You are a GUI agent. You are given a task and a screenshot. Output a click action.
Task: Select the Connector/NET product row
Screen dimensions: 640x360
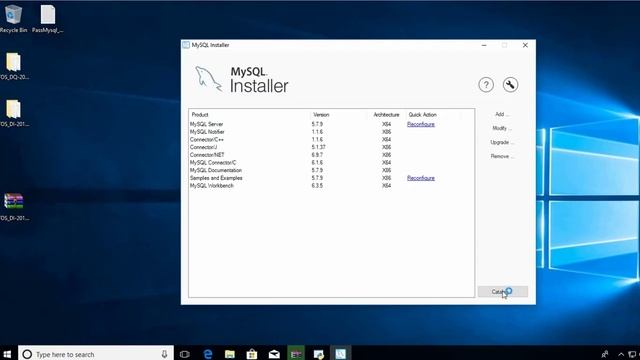point(331,155)
